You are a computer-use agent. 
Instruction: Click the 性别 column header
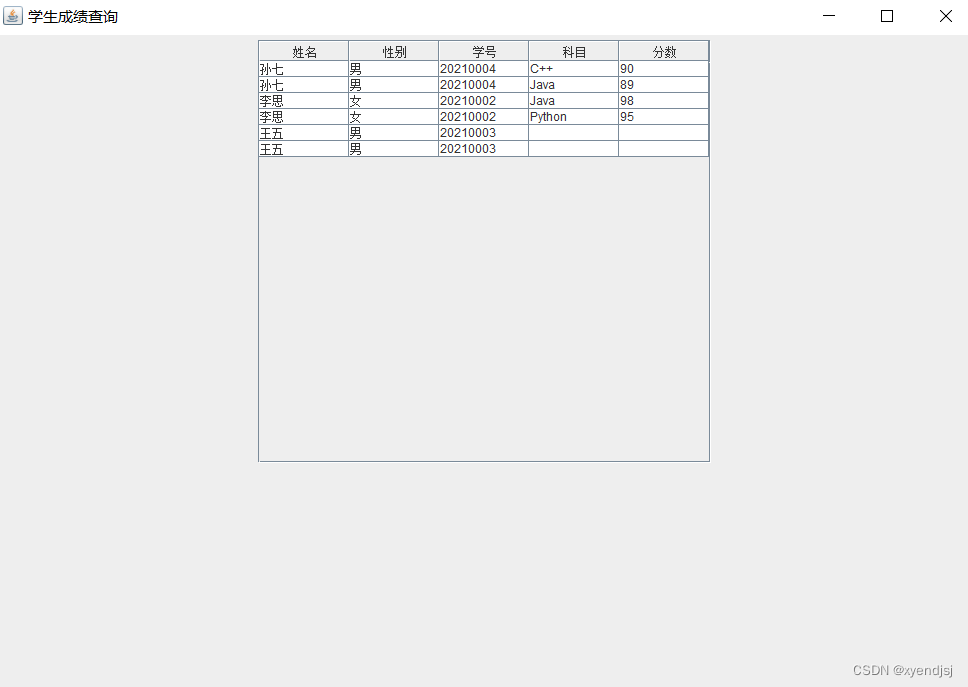(x=394, y=51)
